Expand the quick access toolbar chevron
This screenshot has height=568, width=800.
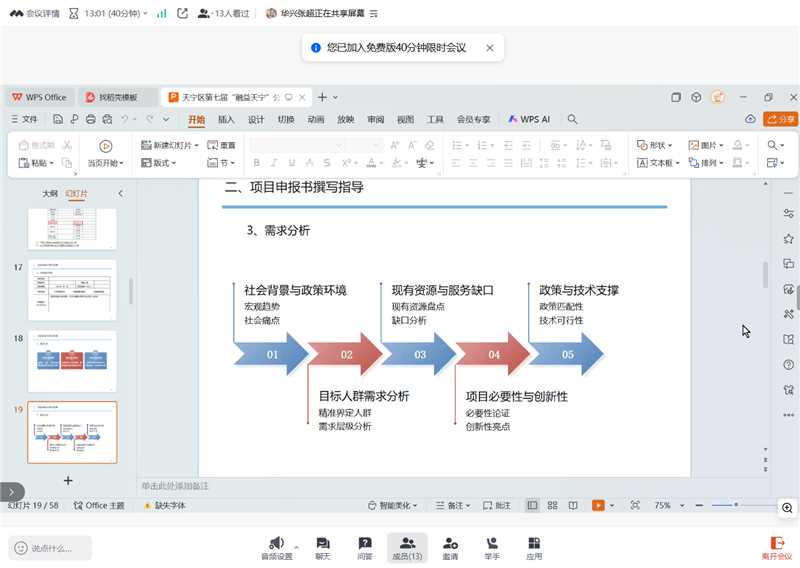point(166,119)
